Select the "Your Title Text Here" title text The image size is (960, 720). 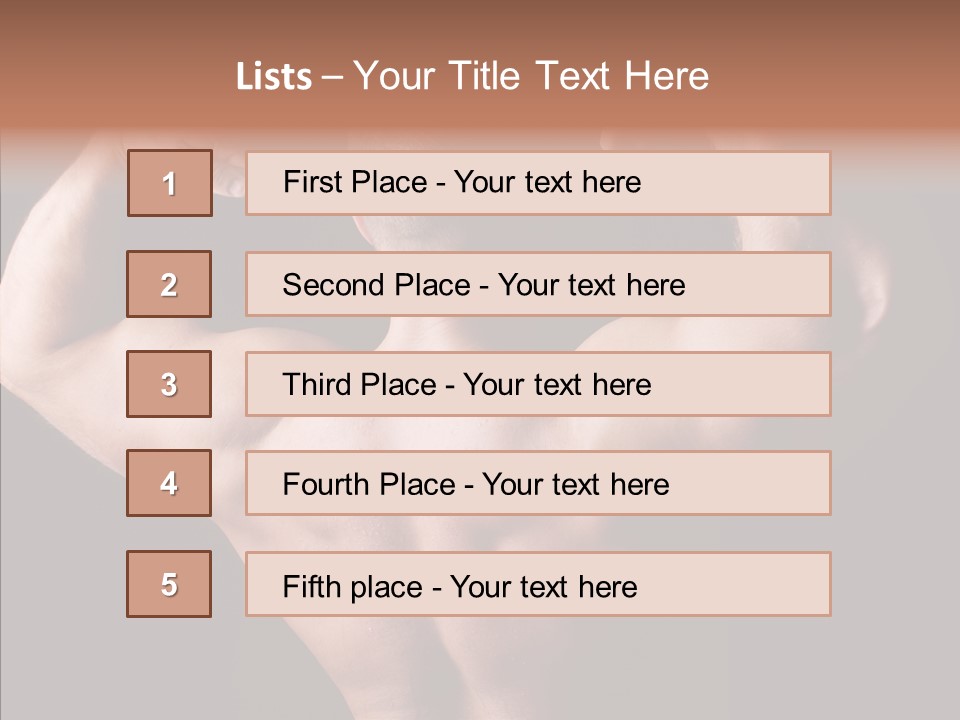531,76
